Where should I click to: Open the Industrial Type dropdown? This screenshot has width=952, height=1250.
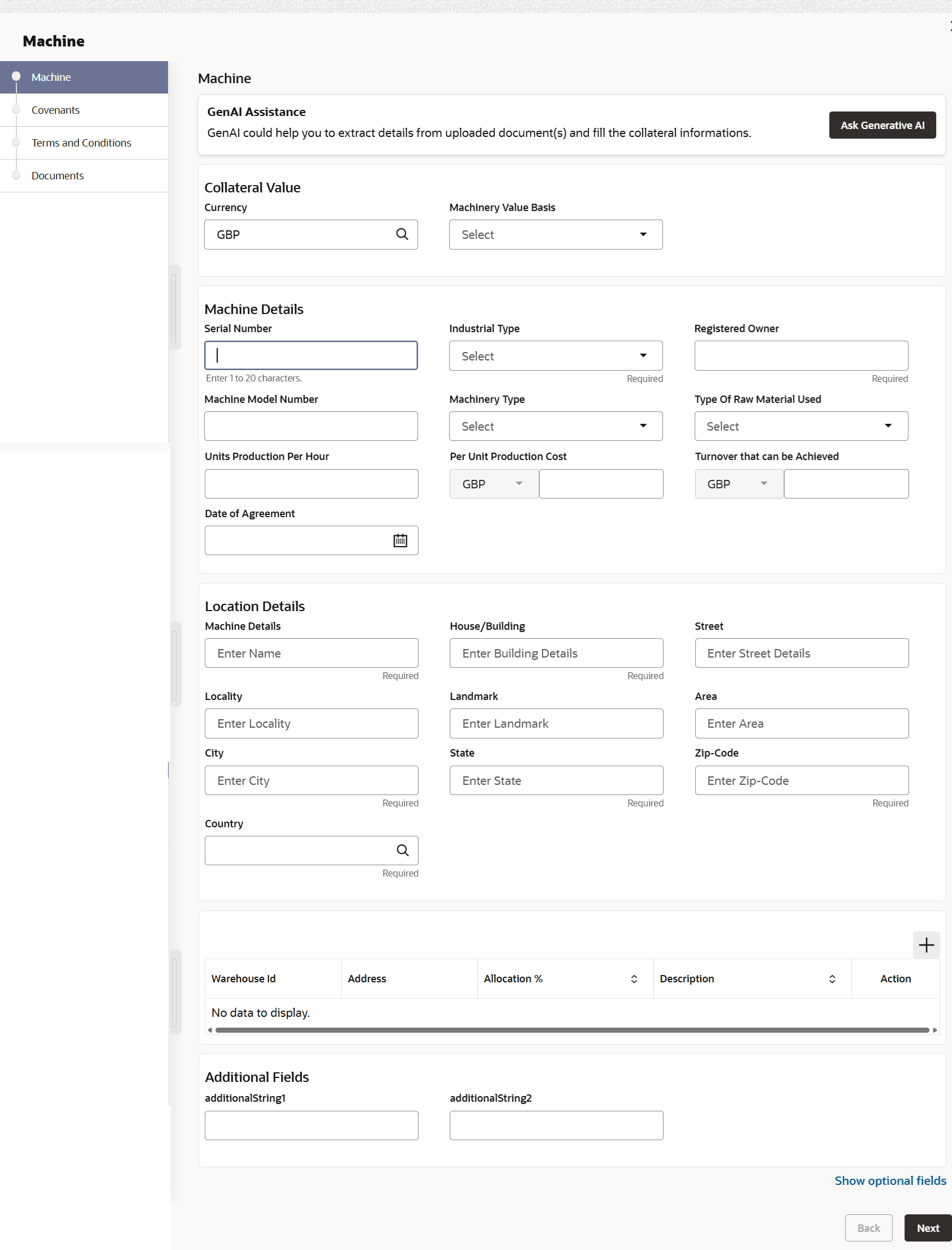(555, 356)
